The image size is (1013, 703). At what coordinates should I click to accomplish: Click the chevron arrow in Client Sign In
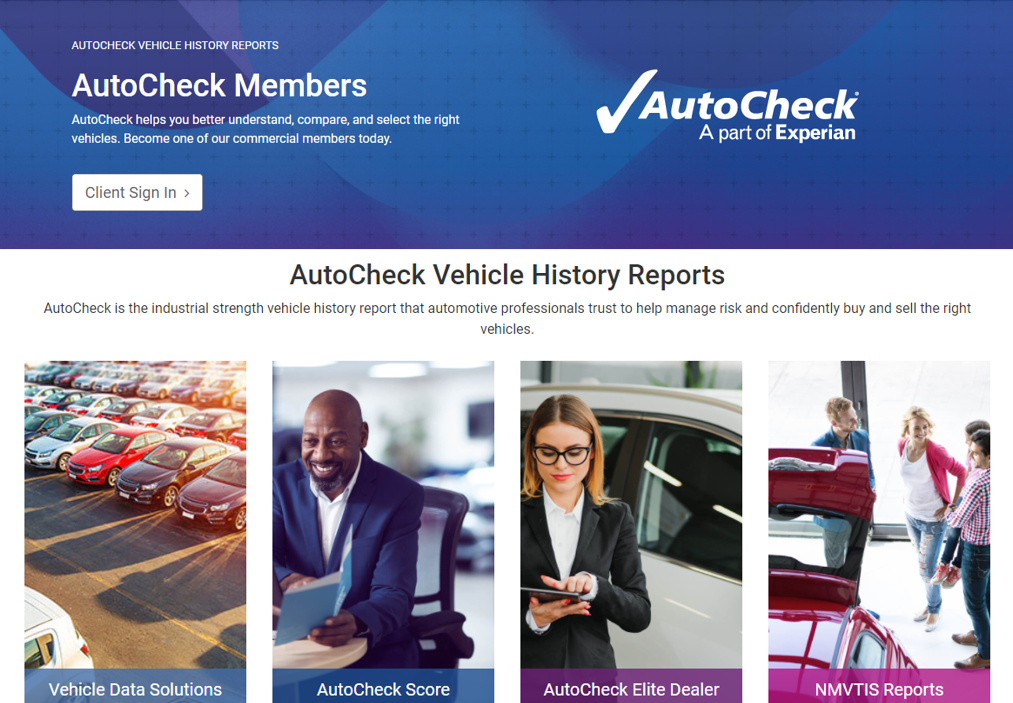click(x=187, y=193)
